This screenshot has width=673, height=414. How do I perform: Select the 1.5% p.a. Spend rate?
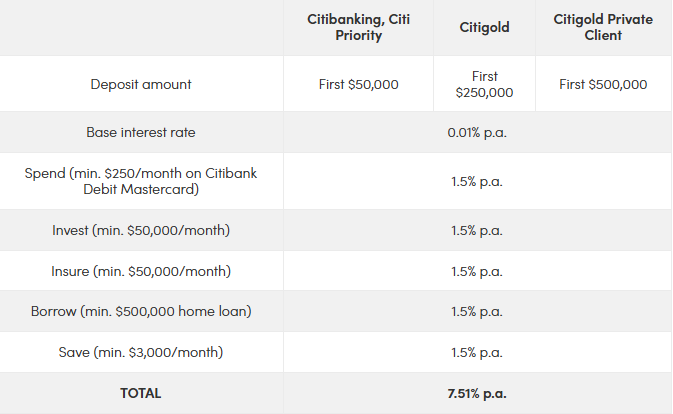pyautogui.click(x=477, y=181)
